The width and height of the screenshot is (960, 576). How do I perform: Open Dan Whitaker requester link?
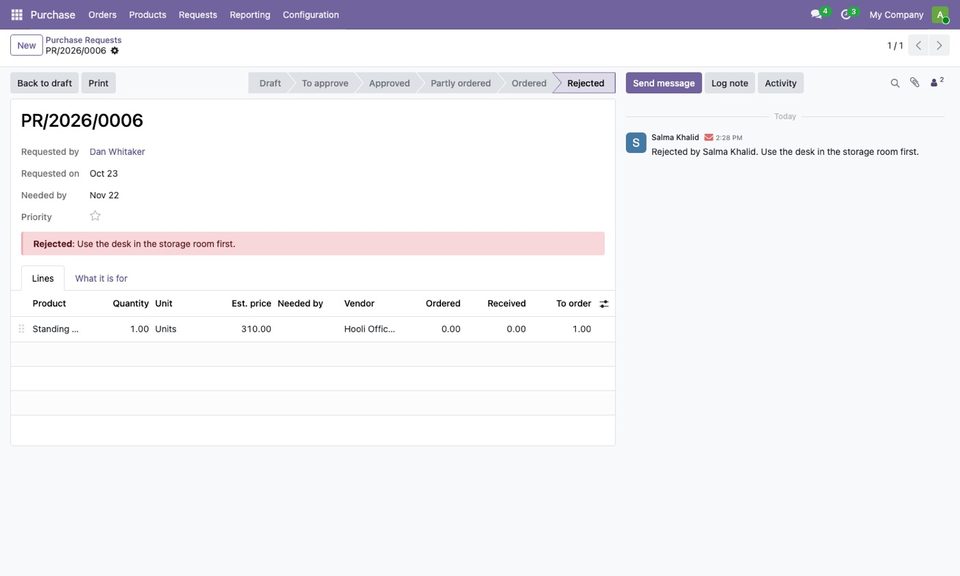117,152
